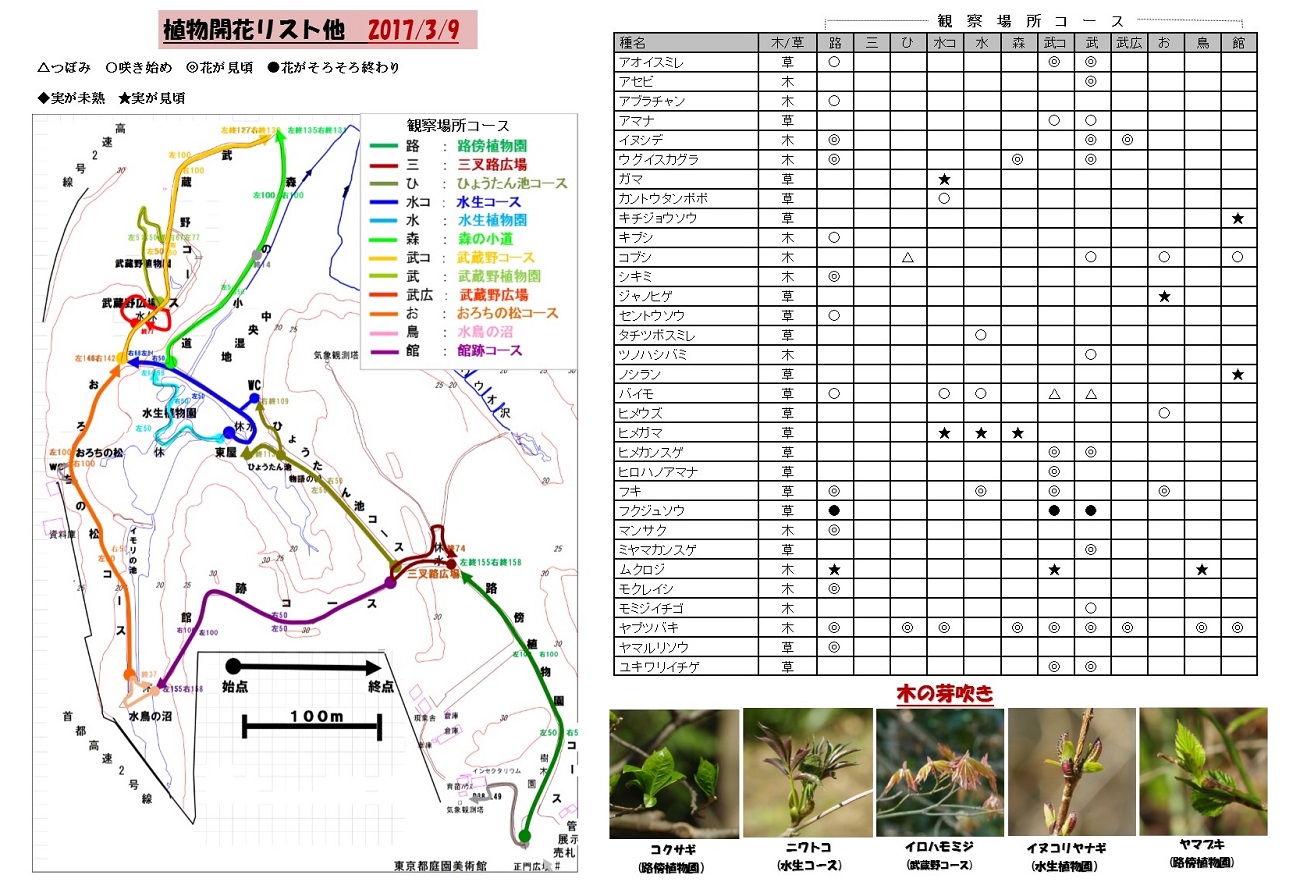Select the △つぼみ legend entry

click(x=63, y=68)
